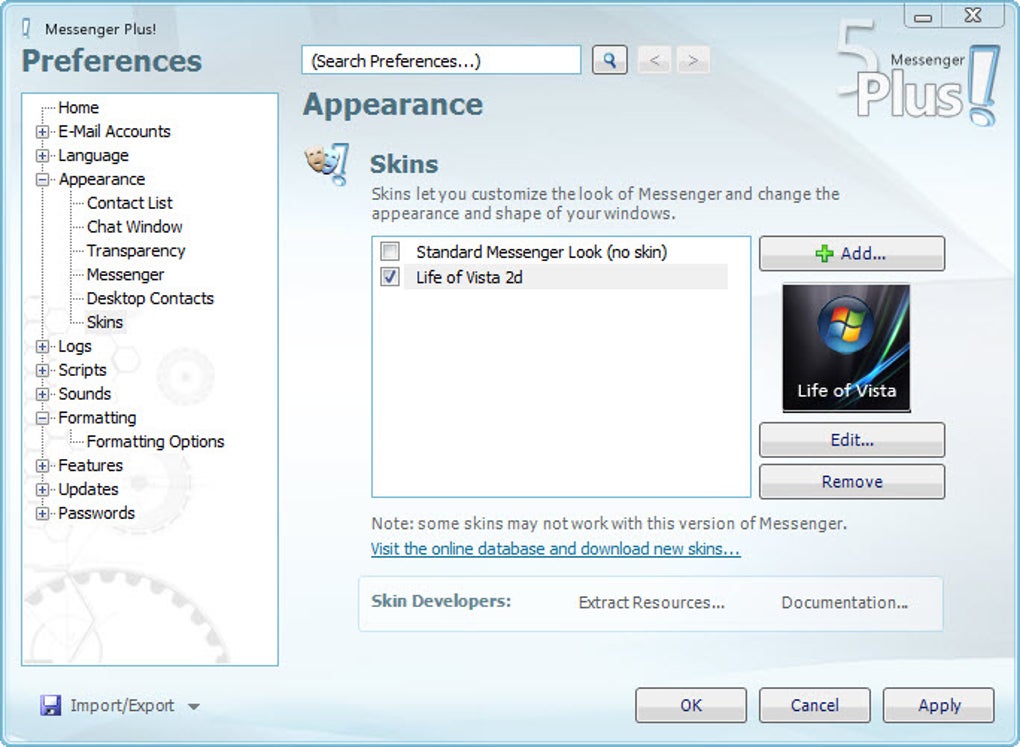Select Life of Vista 2d skin row
Screen dimensions: 1020x747
pyautogui.click(x=565, y=277)
